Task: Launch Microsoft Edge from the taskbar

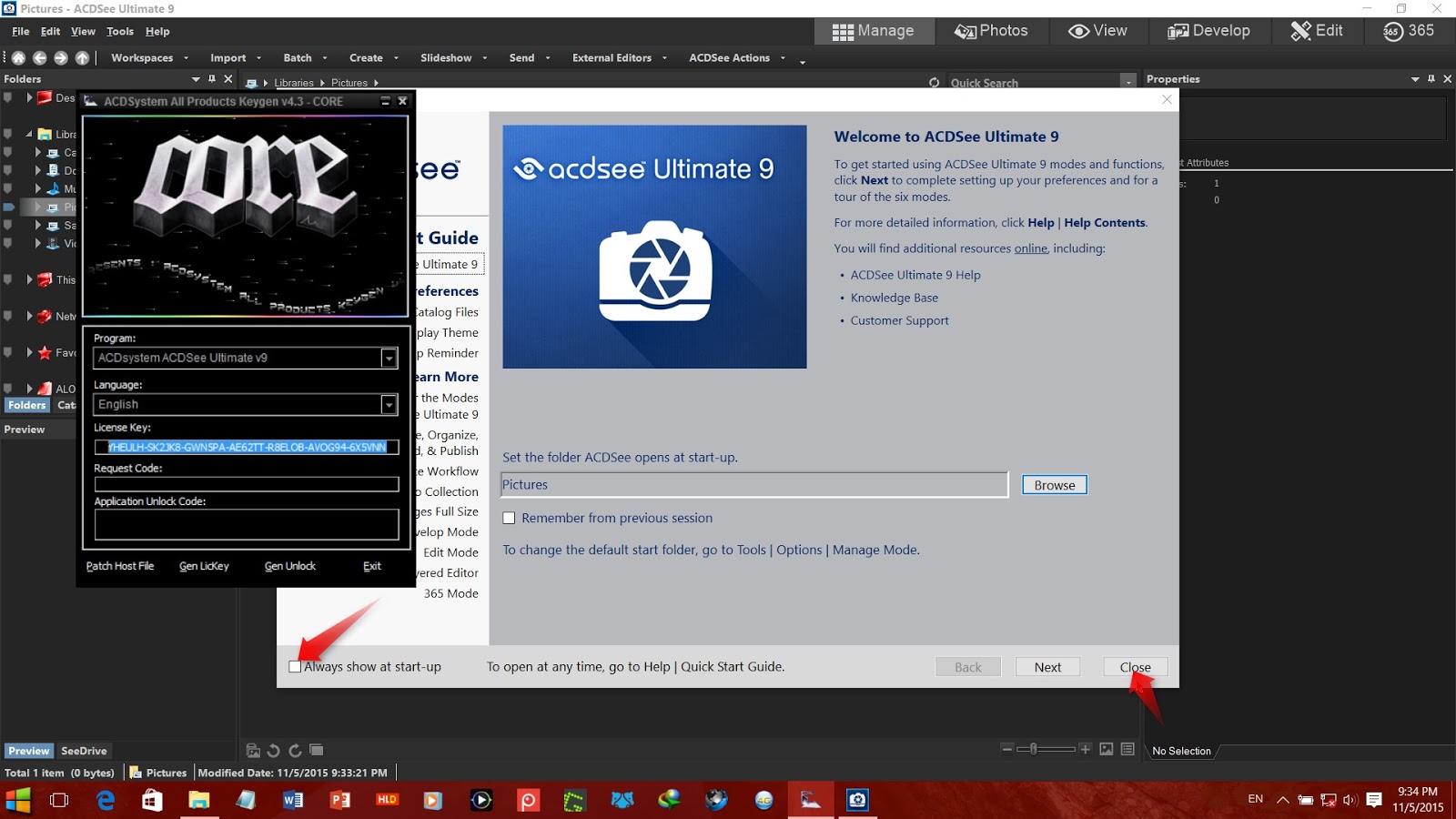Action: tap(106, 800)
